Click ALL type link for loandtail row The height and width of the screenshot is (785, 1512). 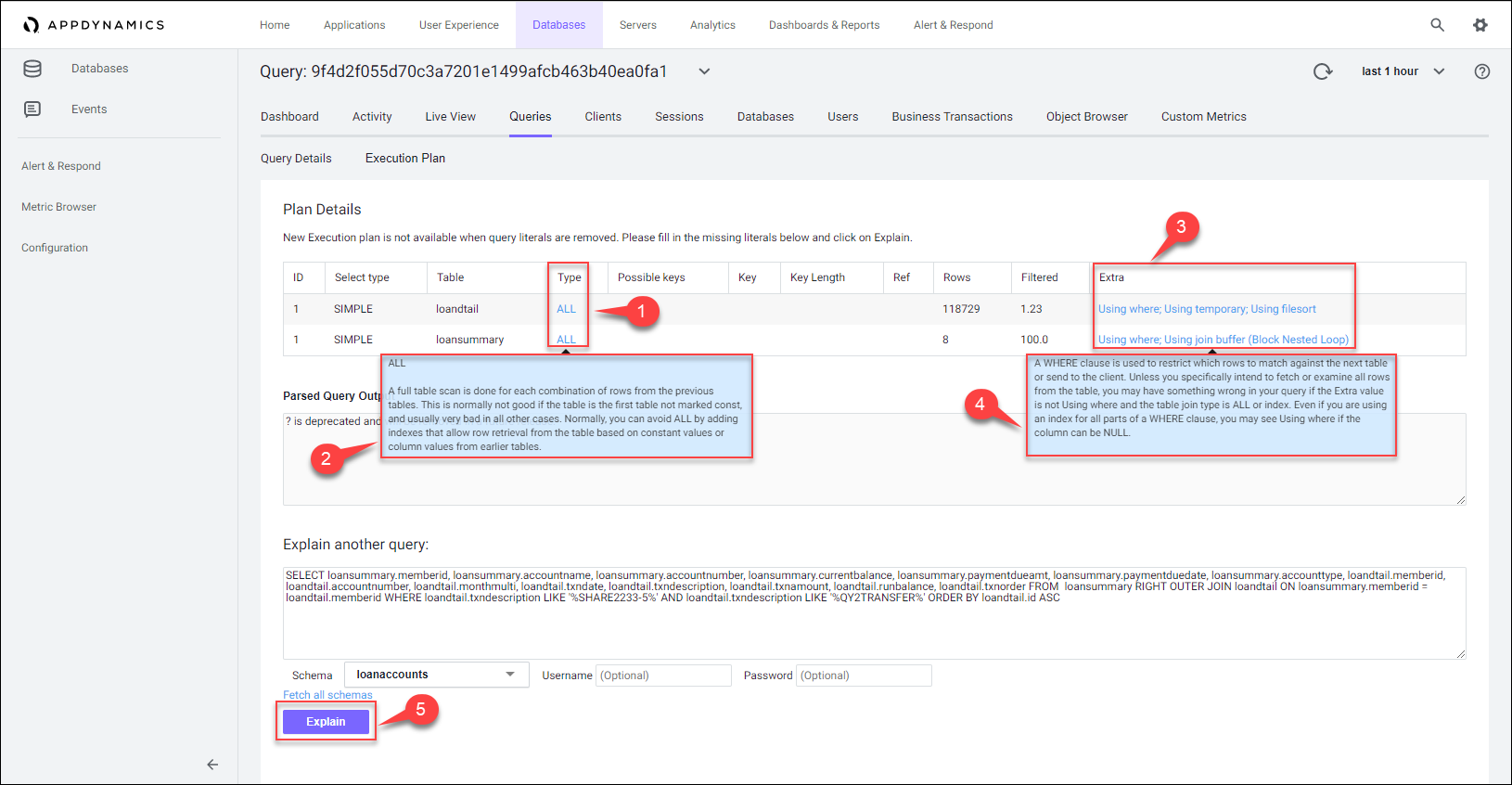coord(566,309)
